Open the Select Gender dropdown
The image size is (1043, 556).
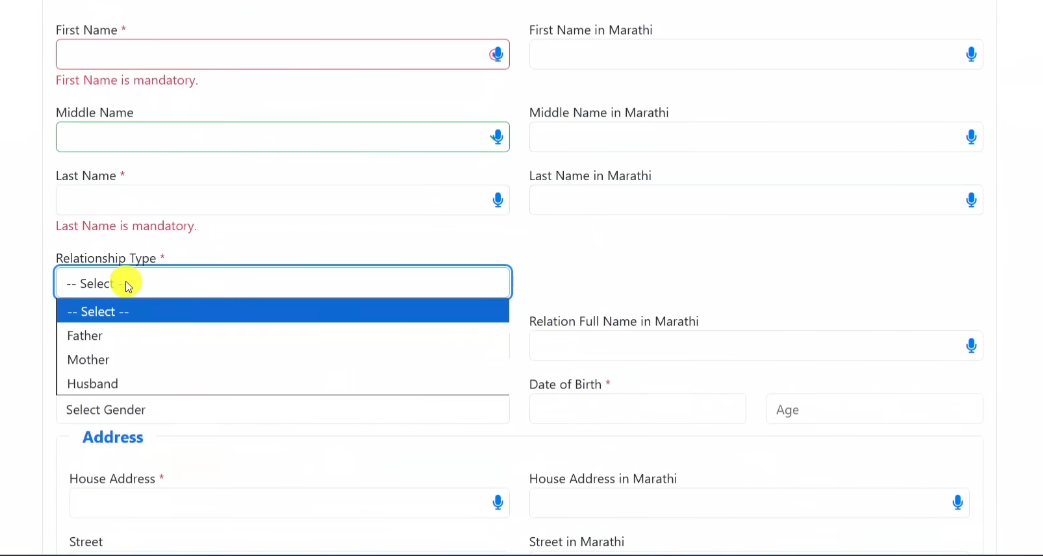(x=282, y=410)
